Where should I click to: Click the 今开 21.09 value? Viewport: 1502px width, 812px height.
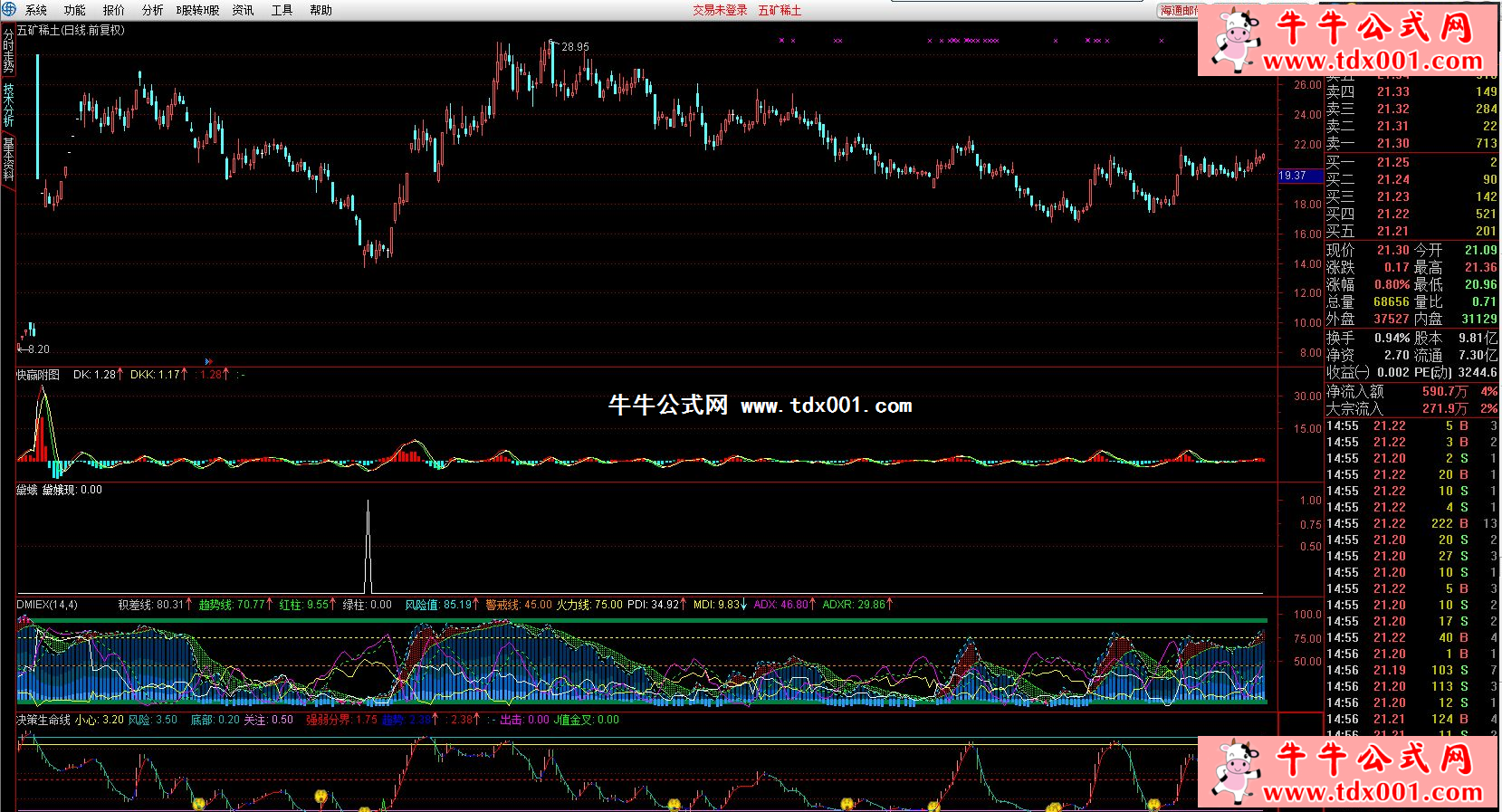pyautogui.click(x=1480, y=250)
